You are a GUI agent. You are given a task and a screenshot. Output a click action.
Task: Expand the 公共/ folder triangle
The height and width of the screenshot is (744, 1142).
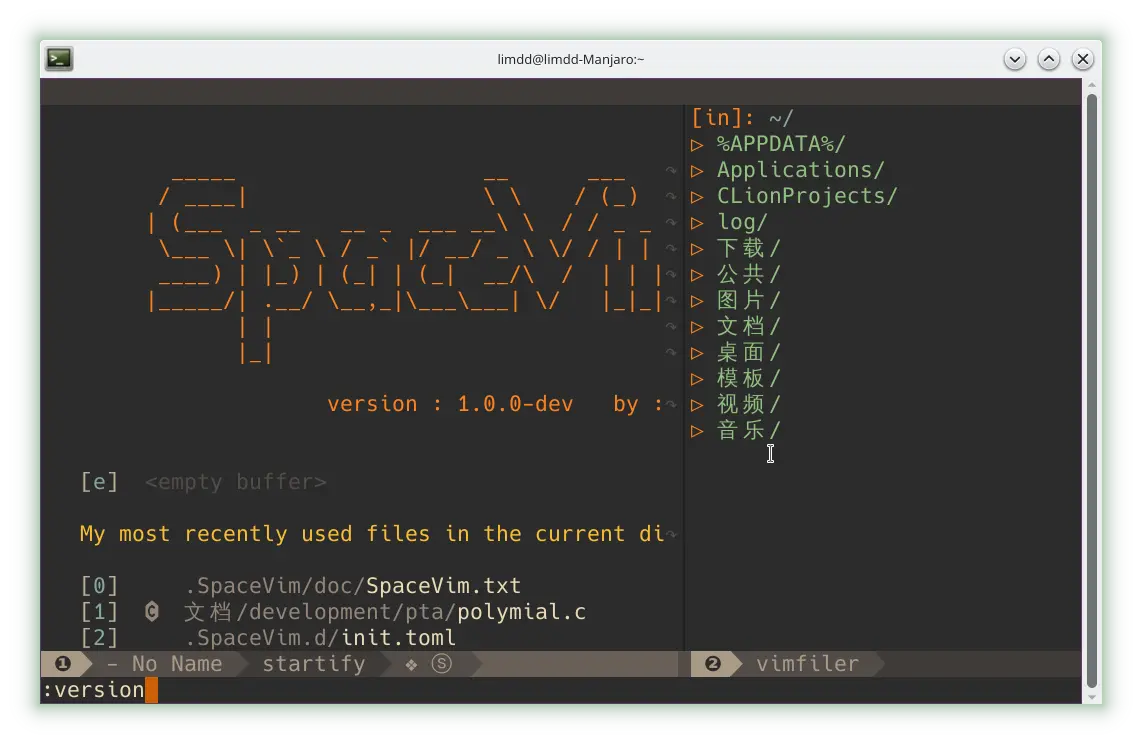tap(697, 275)
